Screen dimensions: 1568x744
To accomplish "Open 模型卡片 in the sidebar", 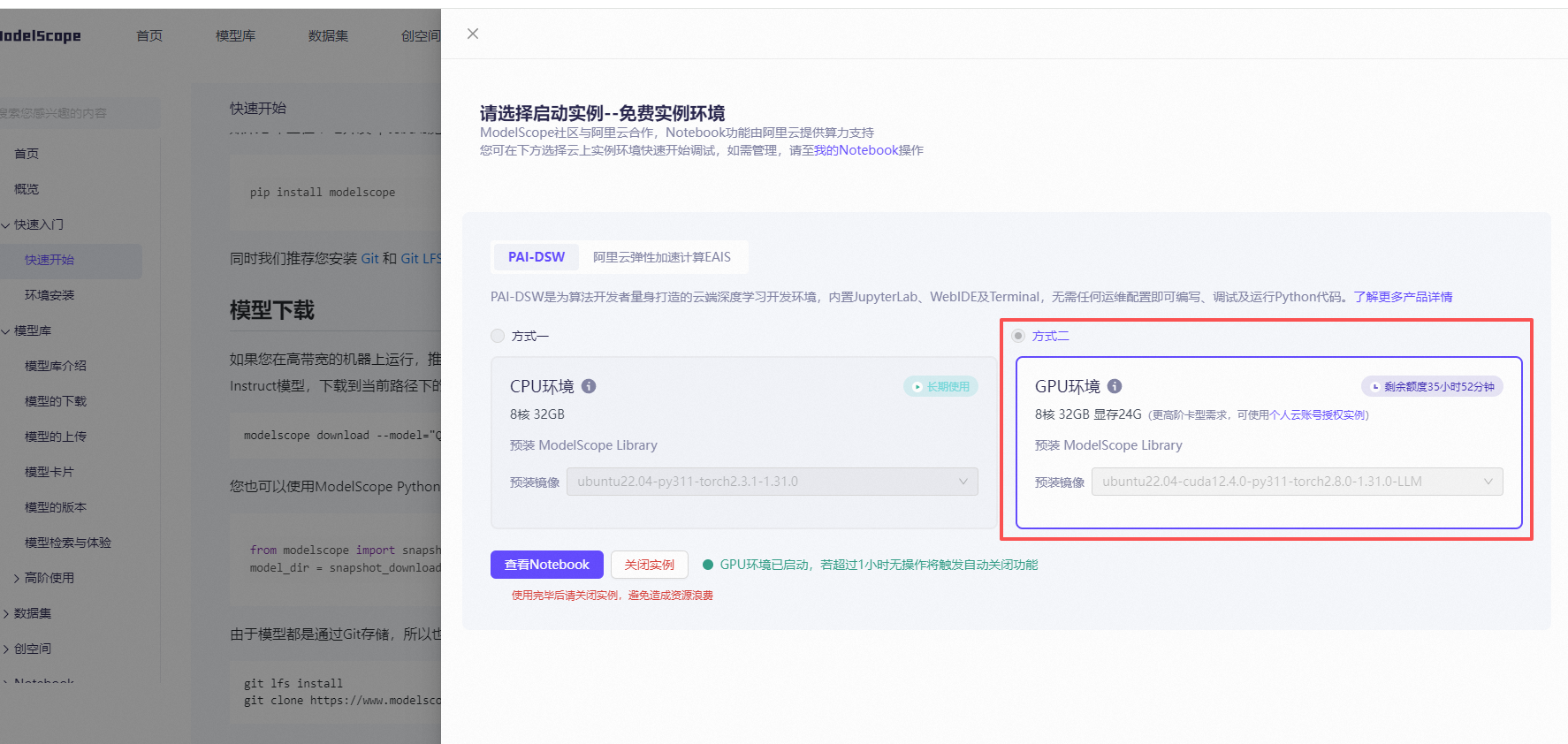I will pos(49,472).
